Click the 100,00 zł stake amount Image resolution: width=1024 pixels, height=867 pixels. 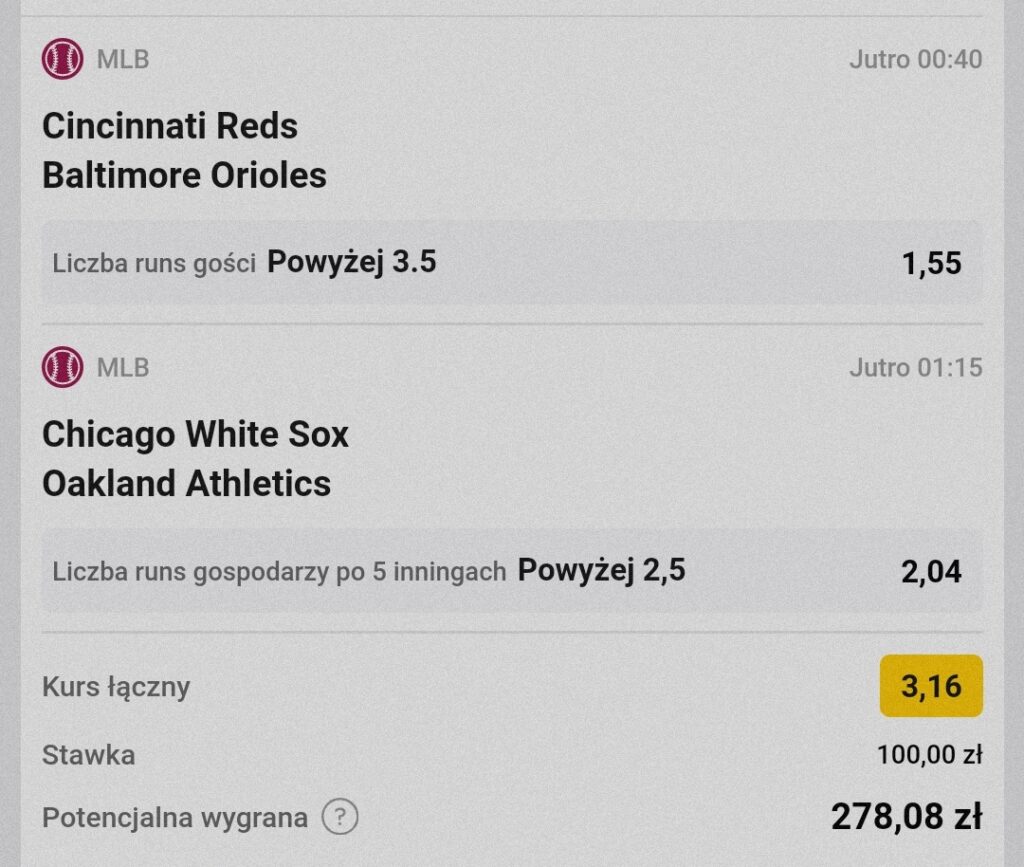point(929,755)
